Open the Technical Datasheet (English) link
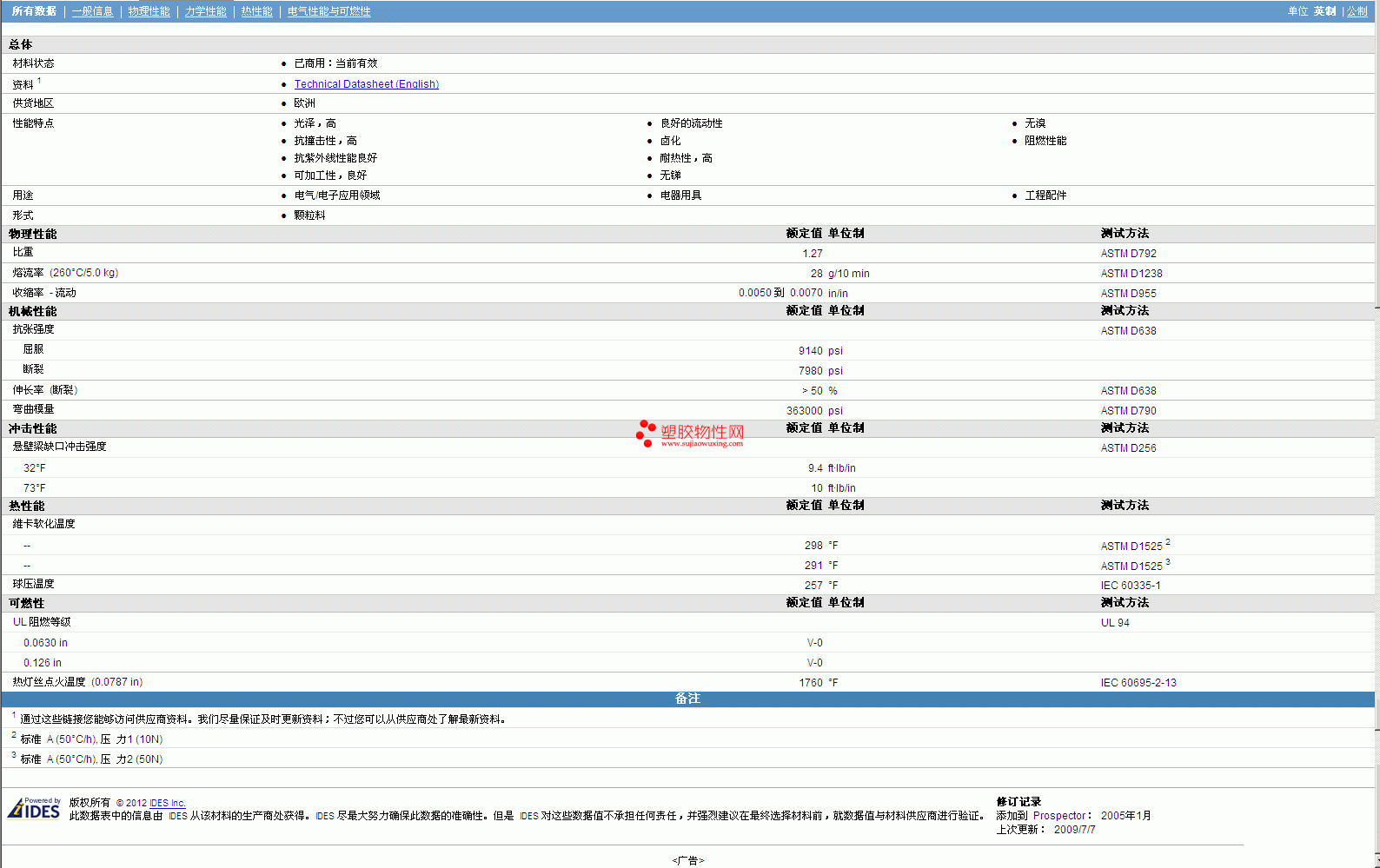Image resolution: width=1380 pixels, height=868 pixels. [366, 84]
